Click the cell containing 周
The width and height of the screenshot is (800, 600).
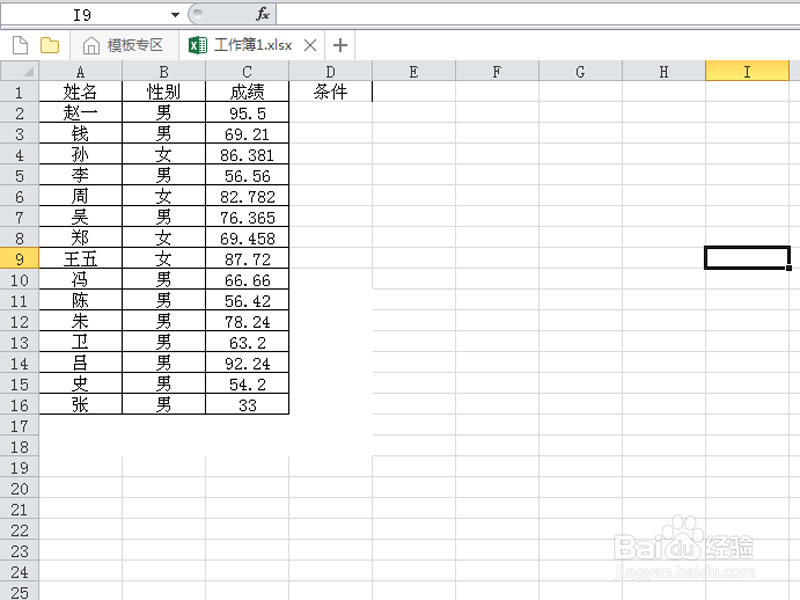click(81, 196)
